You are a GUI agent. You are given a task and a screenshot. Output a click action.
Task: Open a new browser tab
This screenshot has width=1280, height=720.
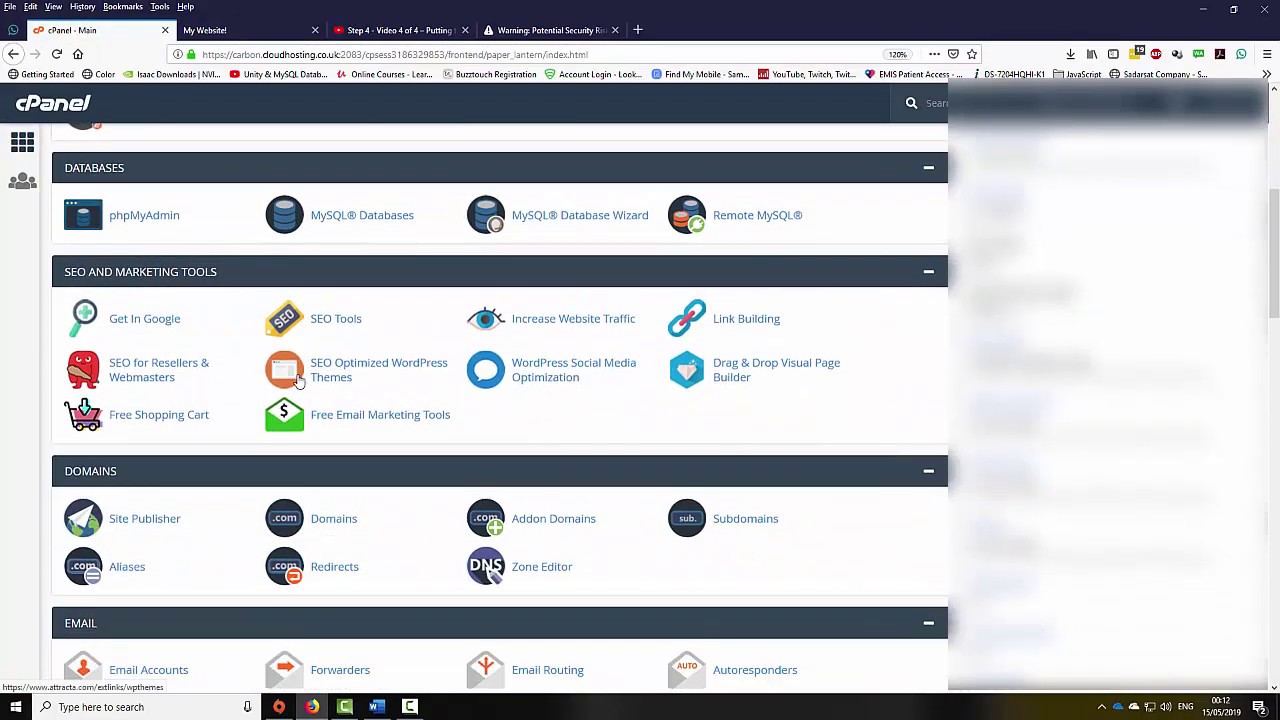637,30
